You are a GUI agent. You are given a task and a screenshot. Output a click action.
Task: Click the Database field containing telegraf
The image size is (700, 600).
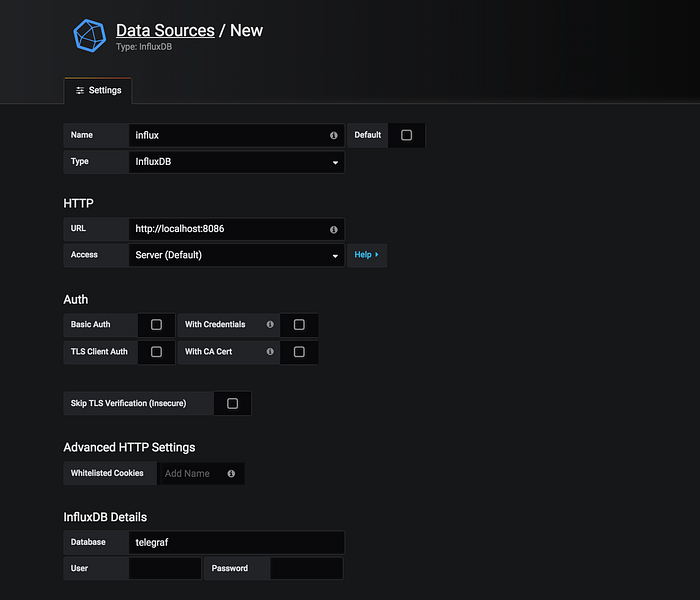pos(237,542)
